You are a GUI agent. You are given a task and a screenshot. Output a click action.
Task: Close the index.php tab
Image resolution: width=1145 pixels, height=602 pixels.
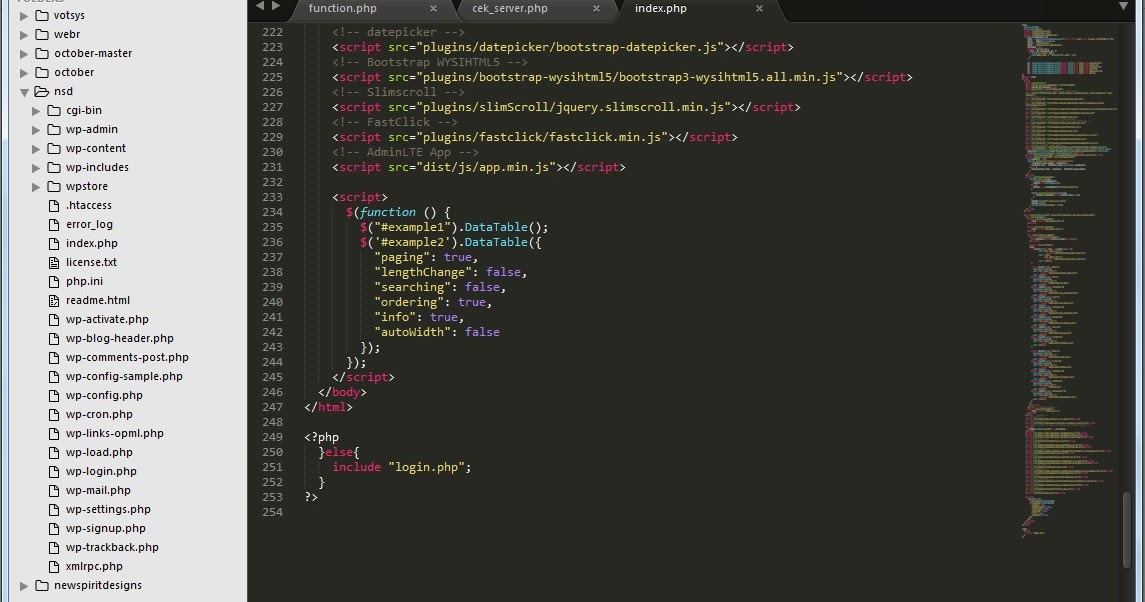[759, 9]
